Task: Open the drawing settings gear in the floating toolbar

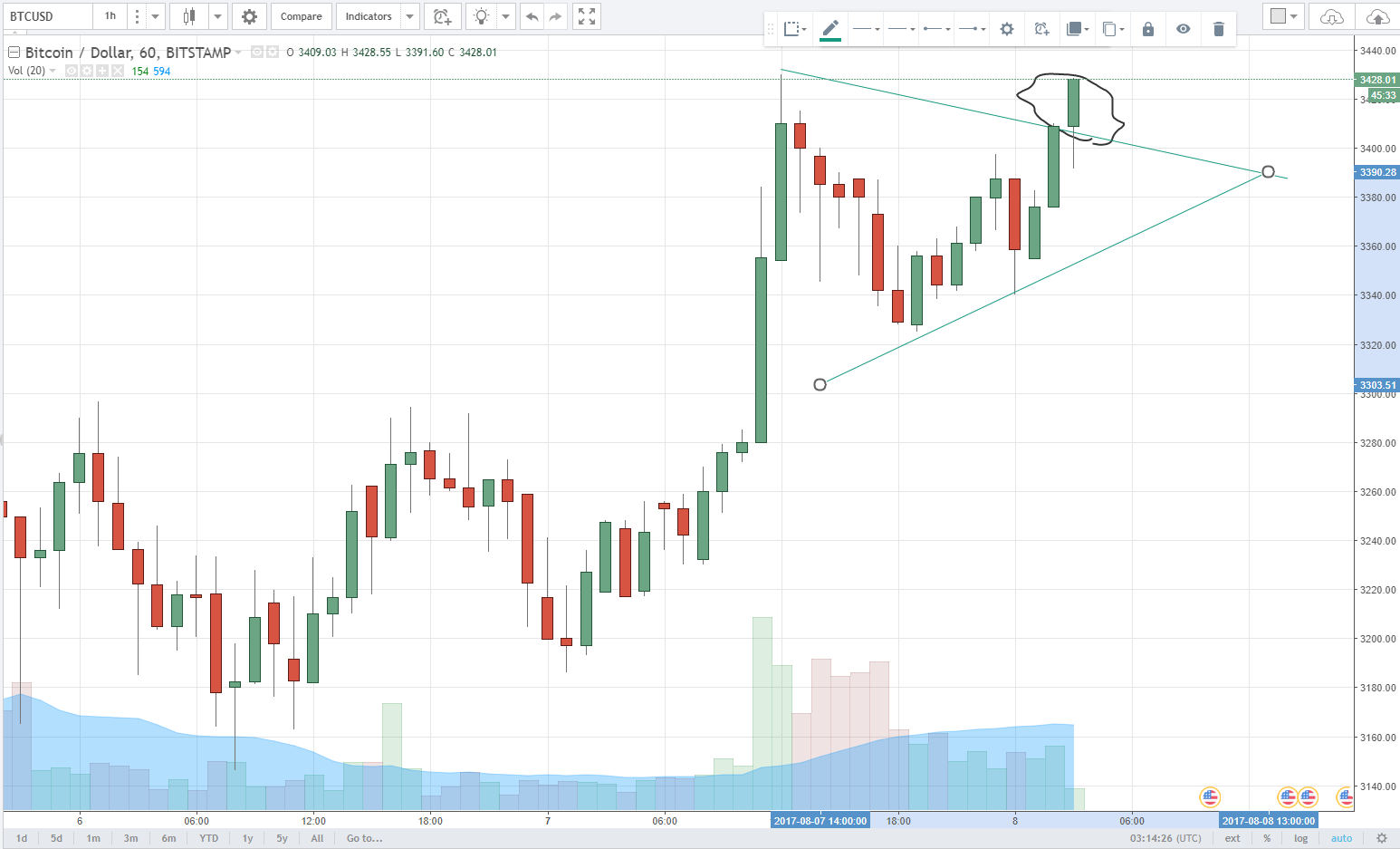Action: (1006, 29)
